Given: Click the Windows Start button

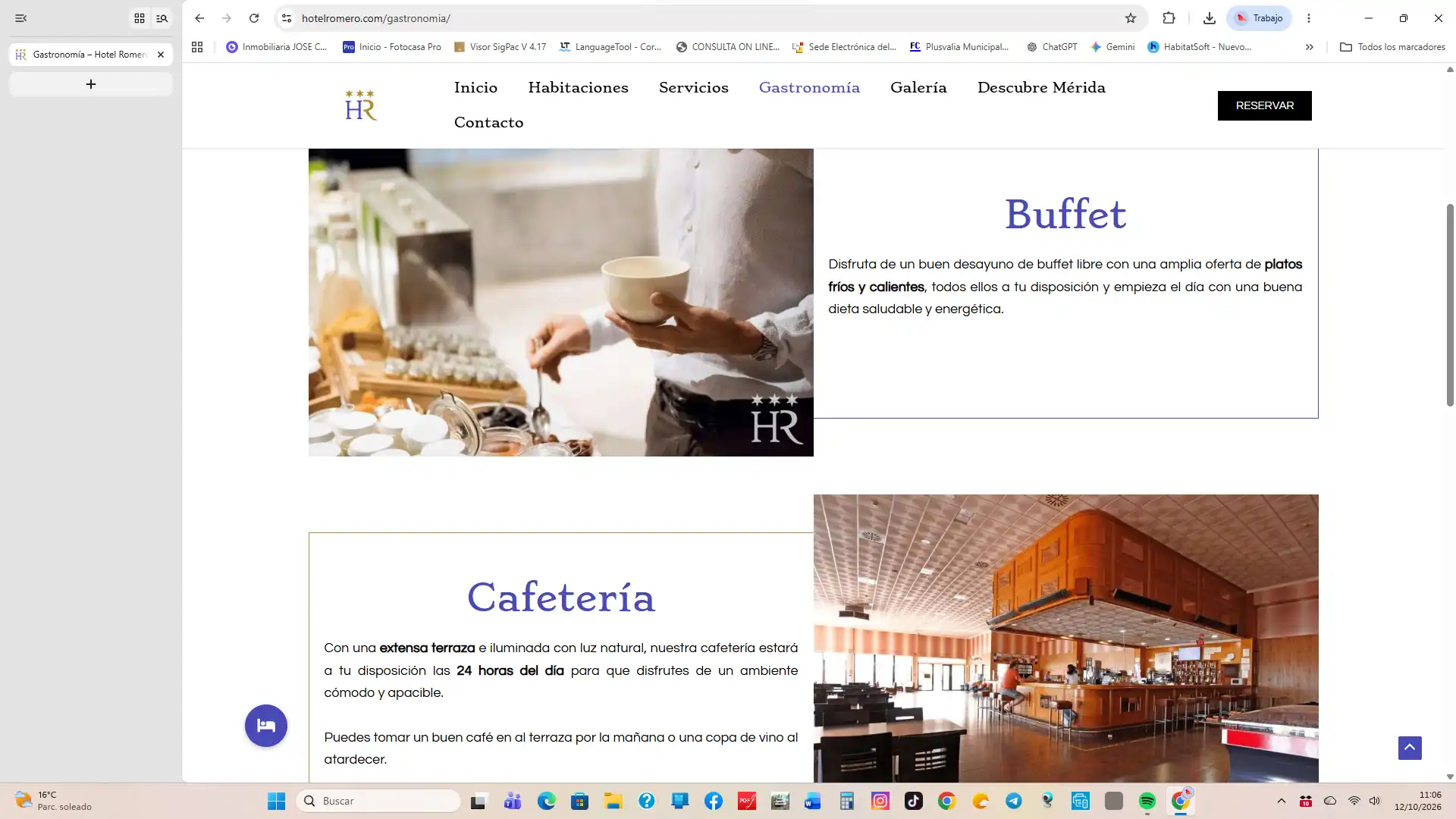Looking at the screenshot, I should (276, 801).
